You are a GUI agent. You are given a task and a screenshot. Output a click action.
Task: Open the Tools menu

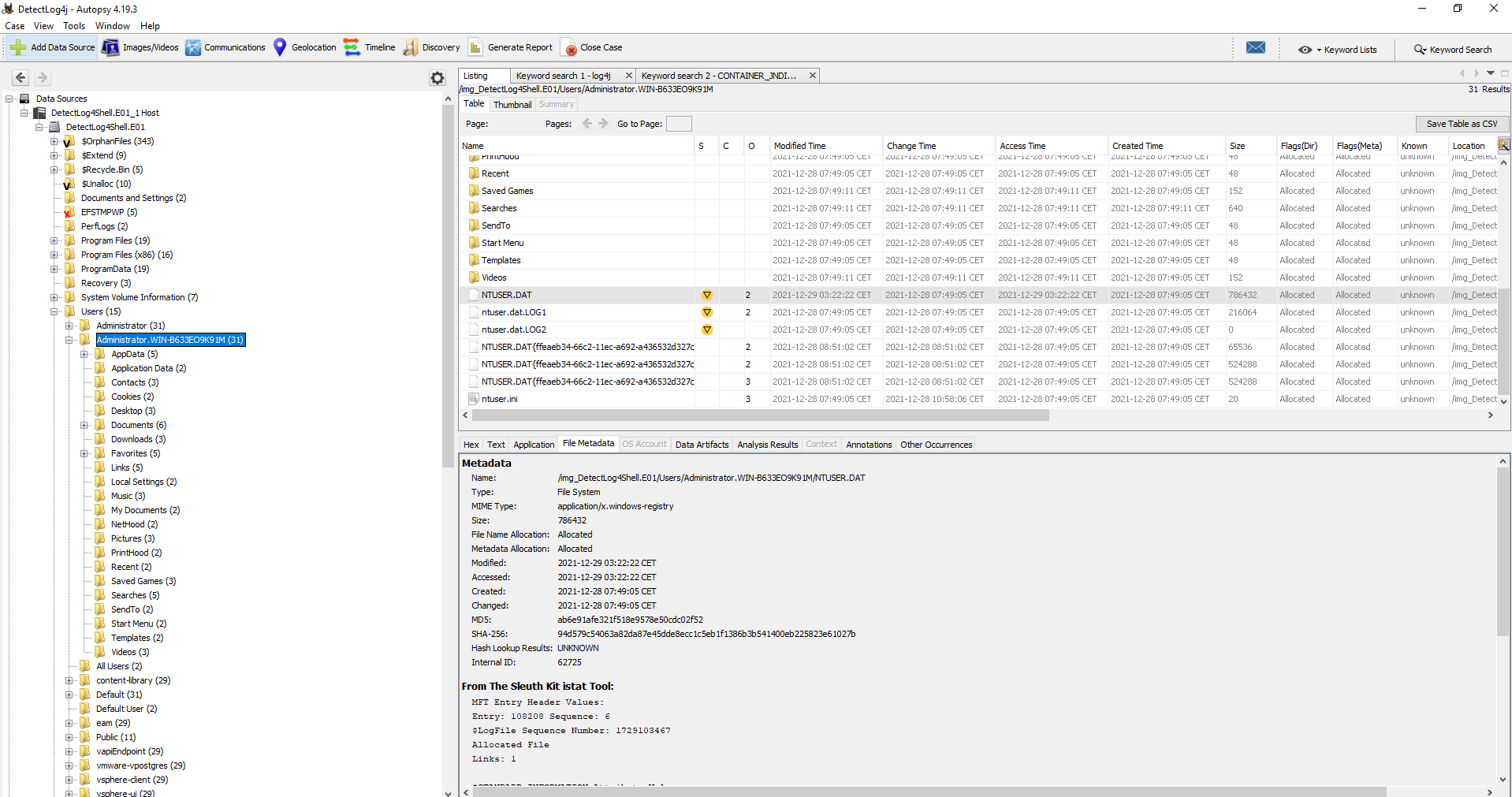[74, 26]
